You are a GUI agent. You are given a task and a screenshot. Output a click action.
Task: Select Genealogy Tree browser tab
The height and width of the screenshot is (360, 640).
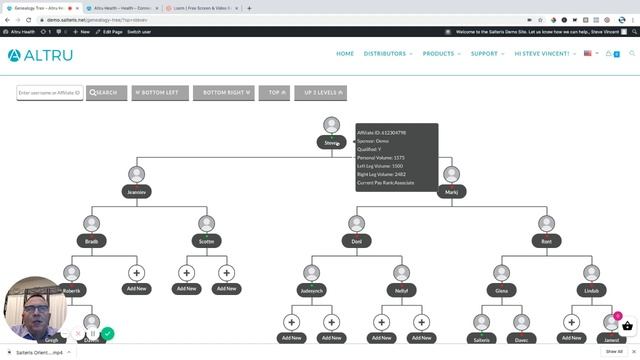pos(42,8)
